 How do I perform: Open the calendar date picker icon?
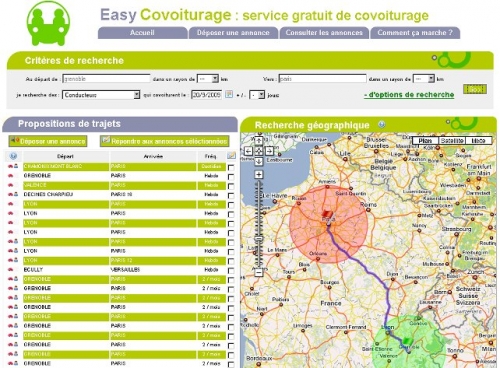click(229, 94)
